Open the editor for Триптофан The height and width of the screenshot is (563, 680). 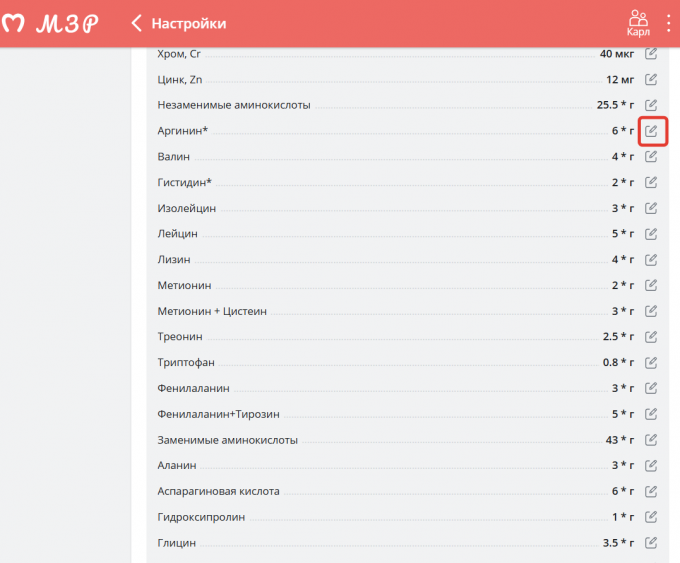pyautogui.click(x=651, y=362)
